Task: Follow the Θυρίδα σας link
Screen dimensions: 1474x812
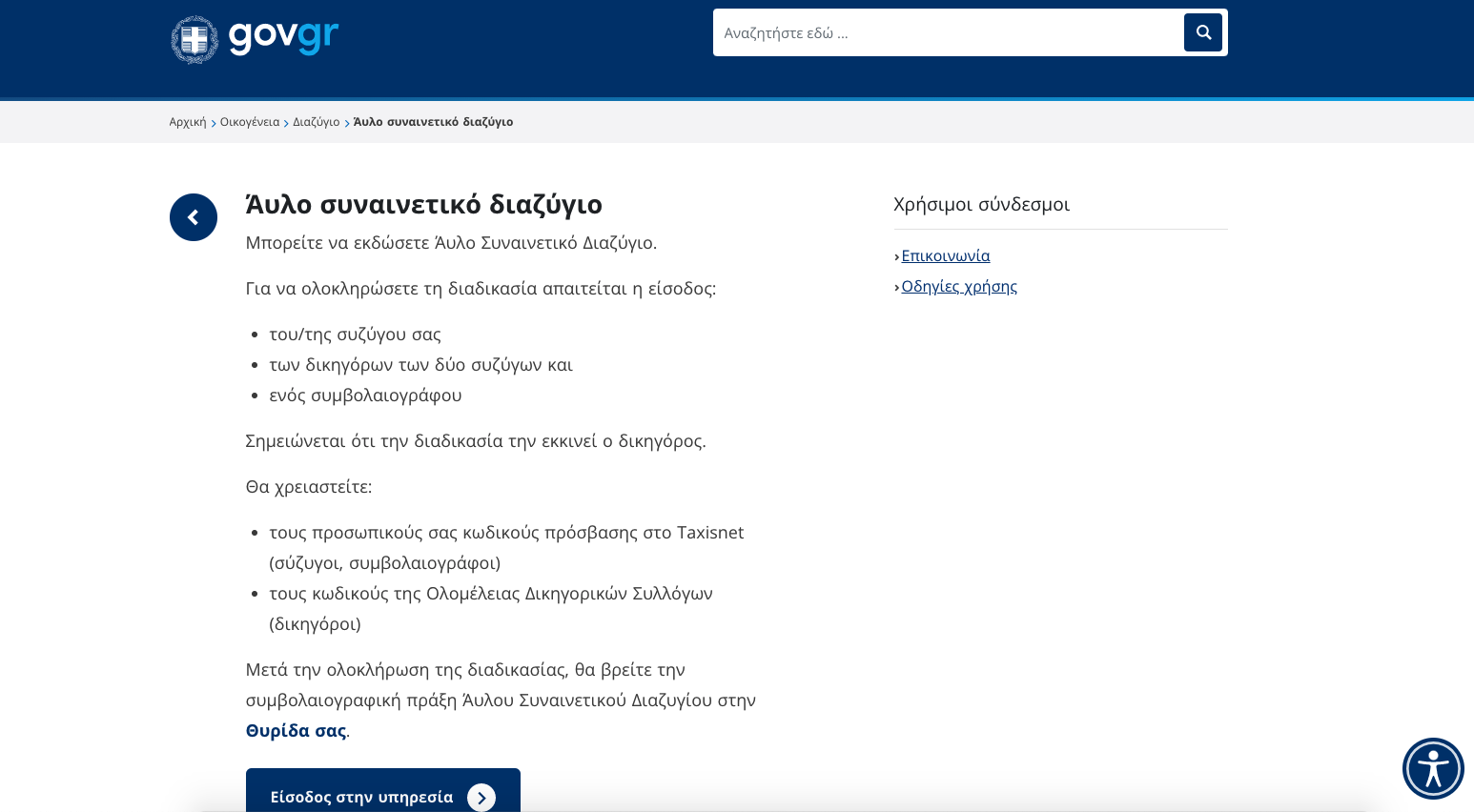Action: click(x=296, y=731)
